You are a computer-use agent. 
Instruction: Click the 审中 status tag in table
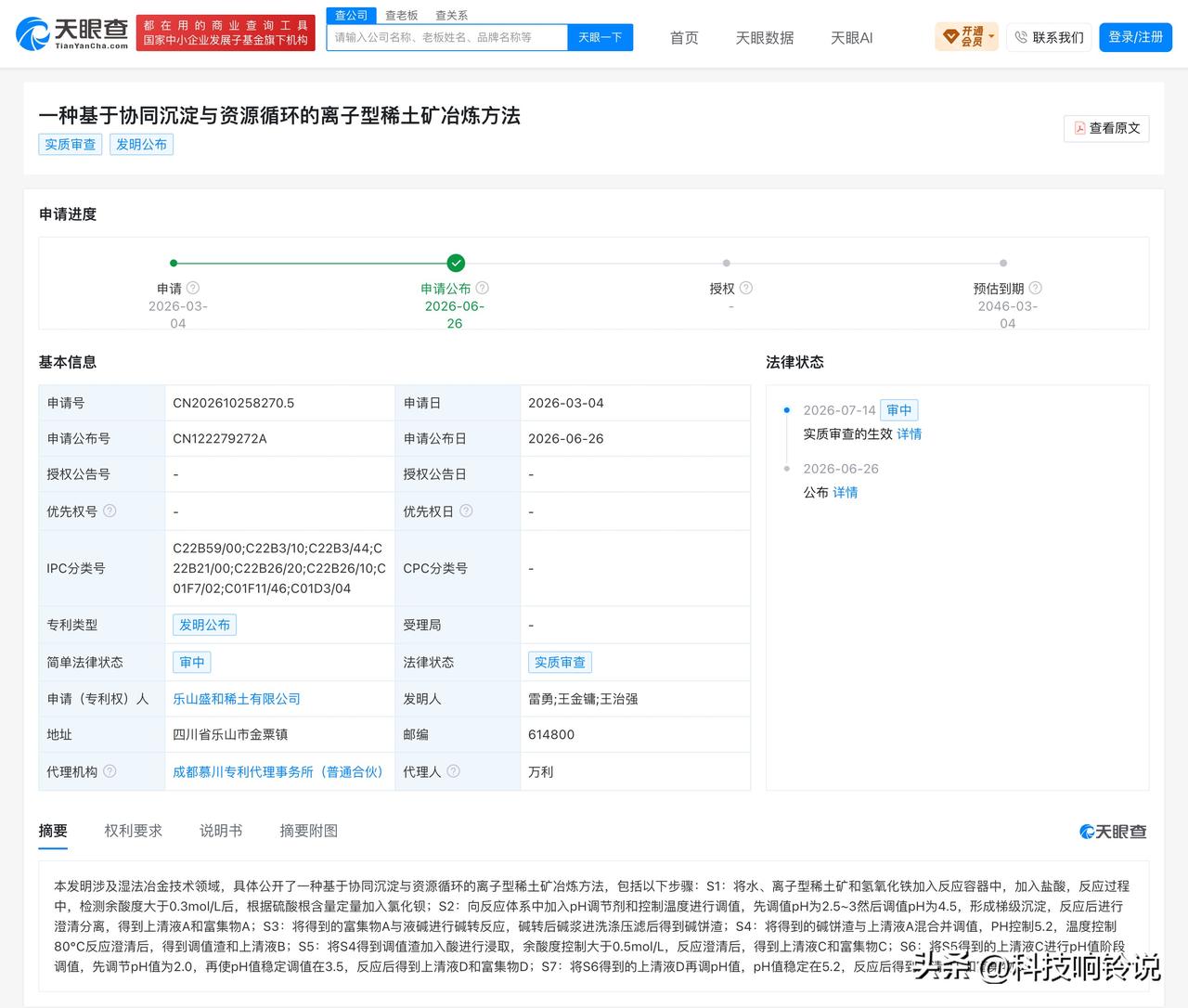pos(192,662)
